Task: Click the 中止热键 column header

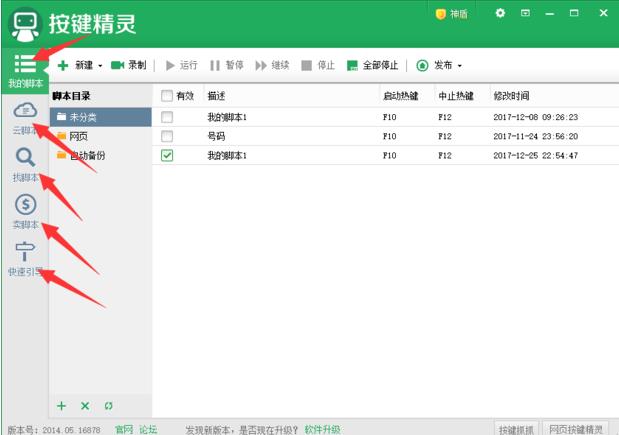Action: pyautogui.click(x=456, y=96)
